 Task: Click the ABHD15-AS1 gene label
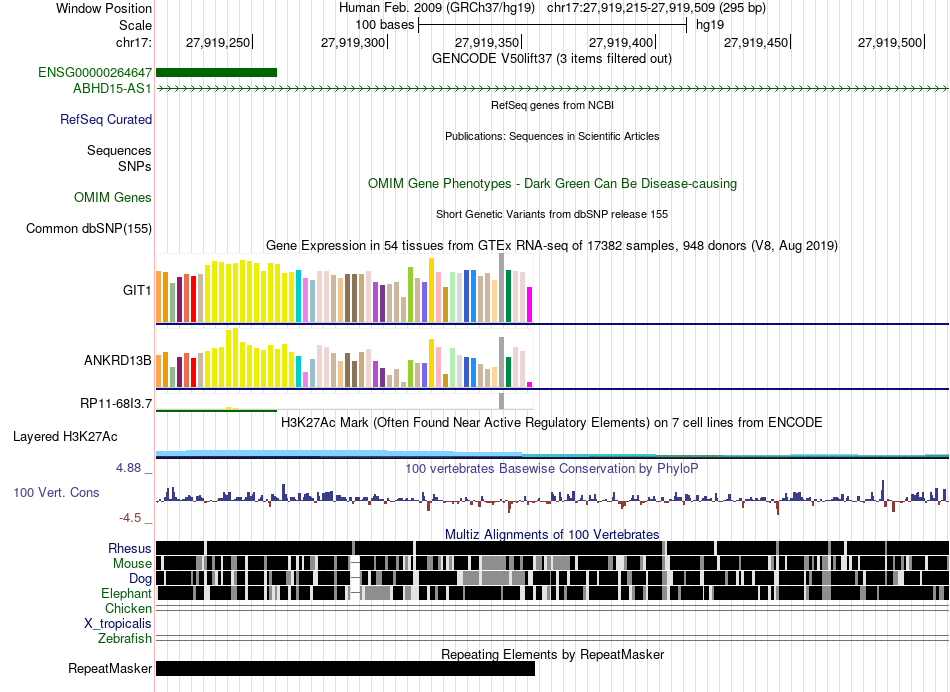(x=112, y=88)
